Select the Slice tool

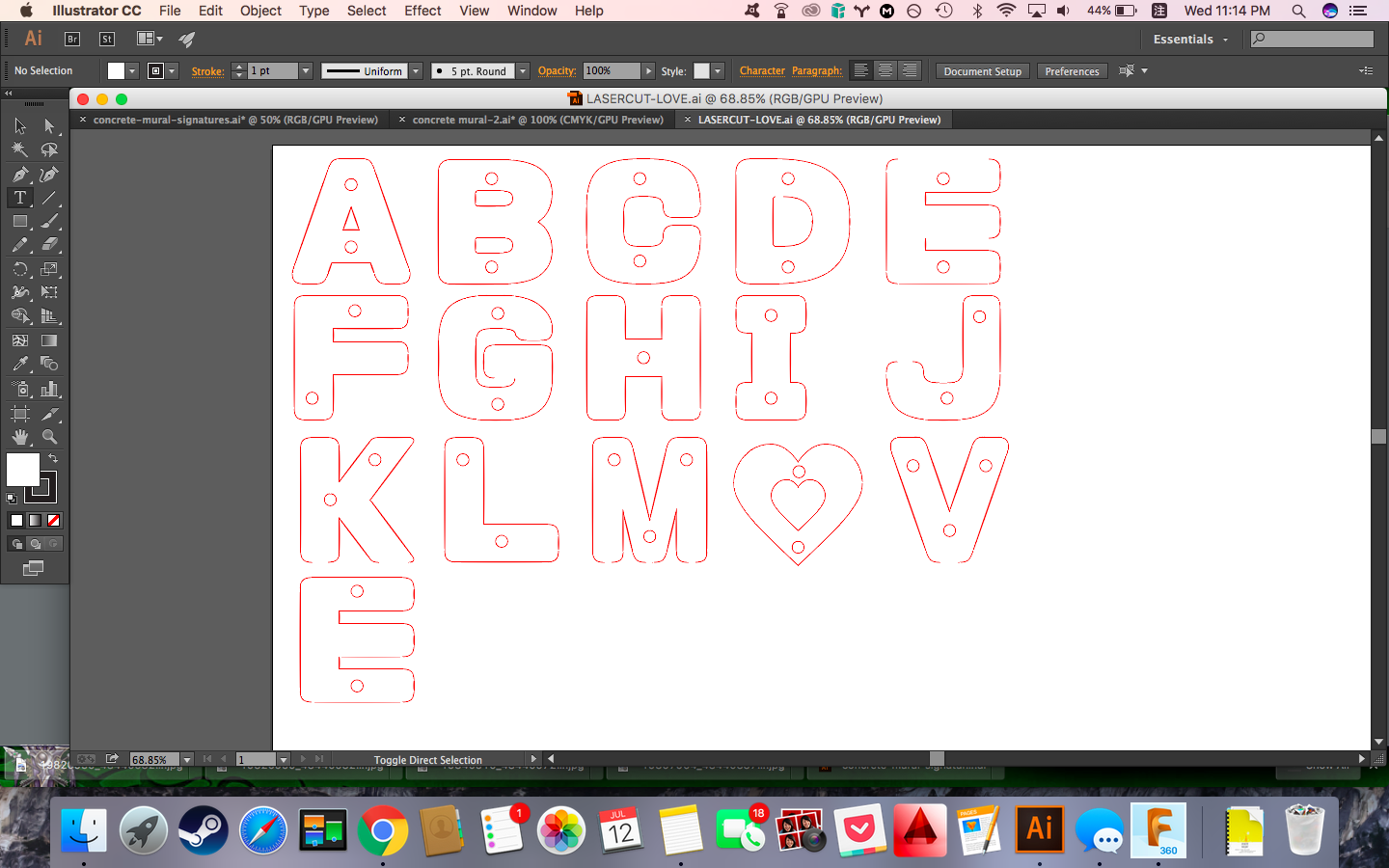click(49, 414)
